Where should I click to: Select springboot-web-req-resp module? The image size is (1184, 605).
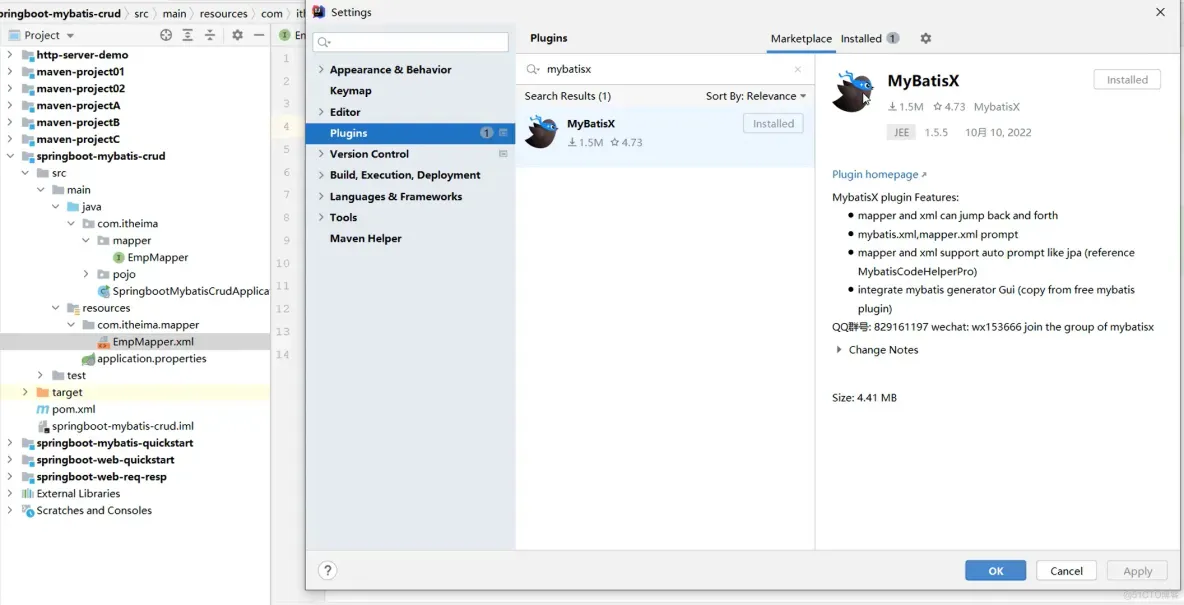[x=101, y=477]
